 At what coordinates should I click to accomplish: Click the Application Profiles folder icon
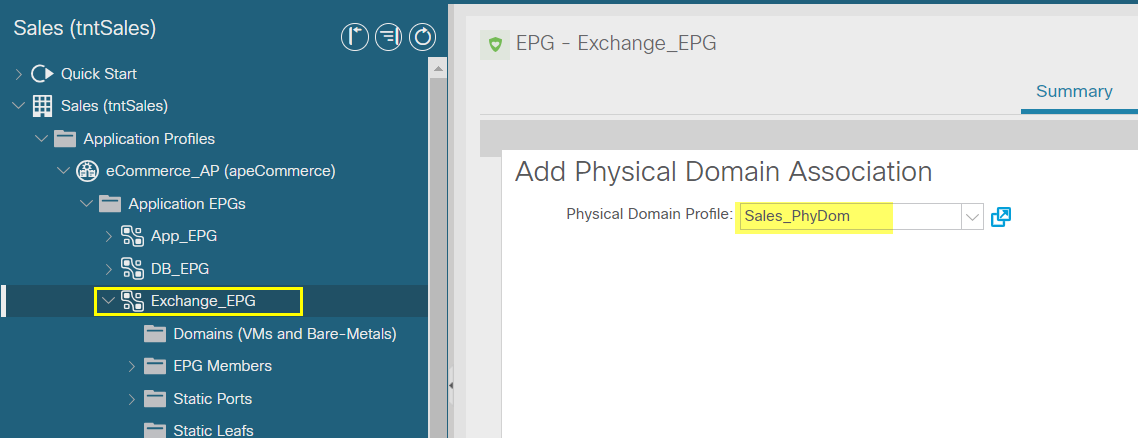tap(65, 139)
